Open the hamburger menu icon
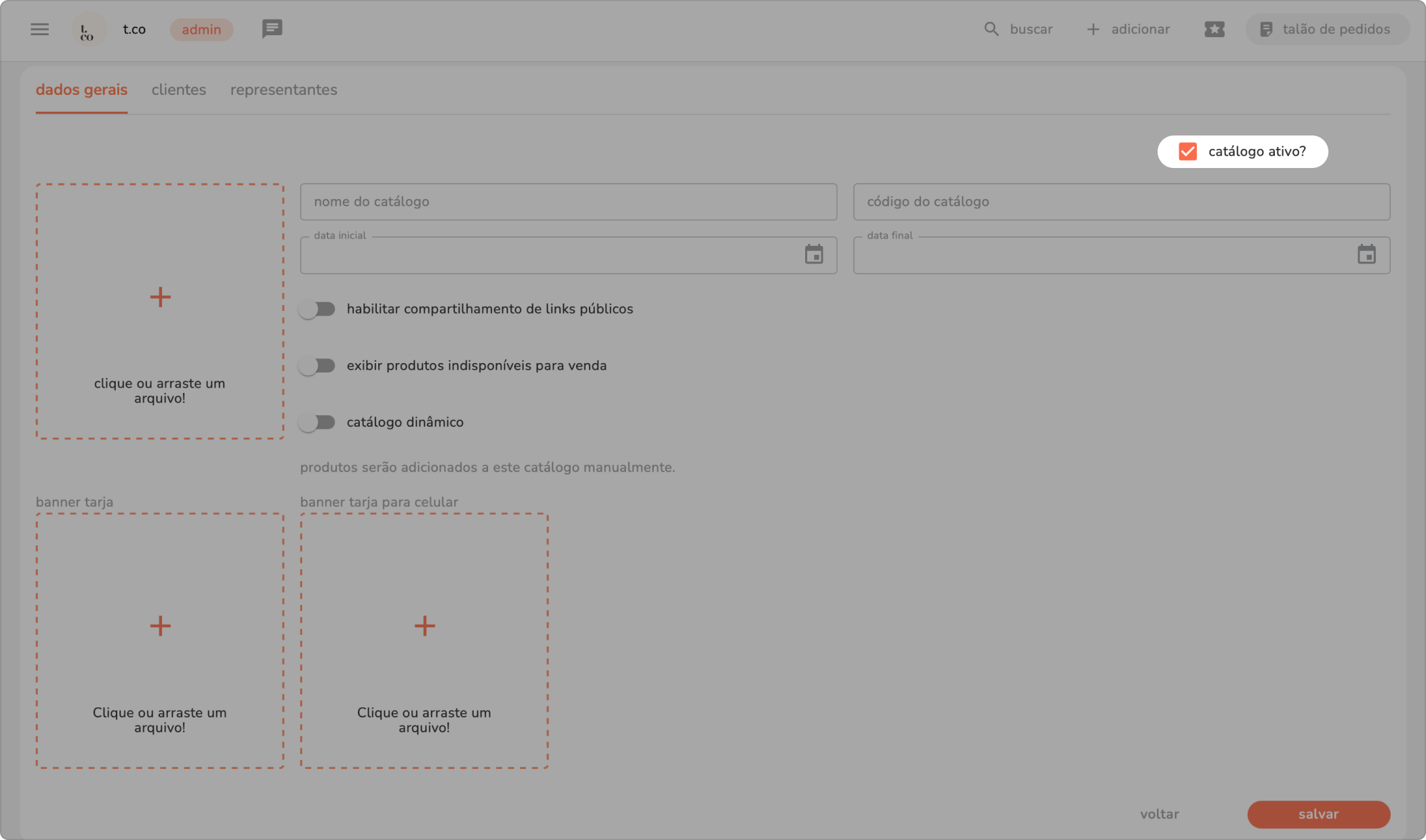1426x840 pixels. coord(39,29)
